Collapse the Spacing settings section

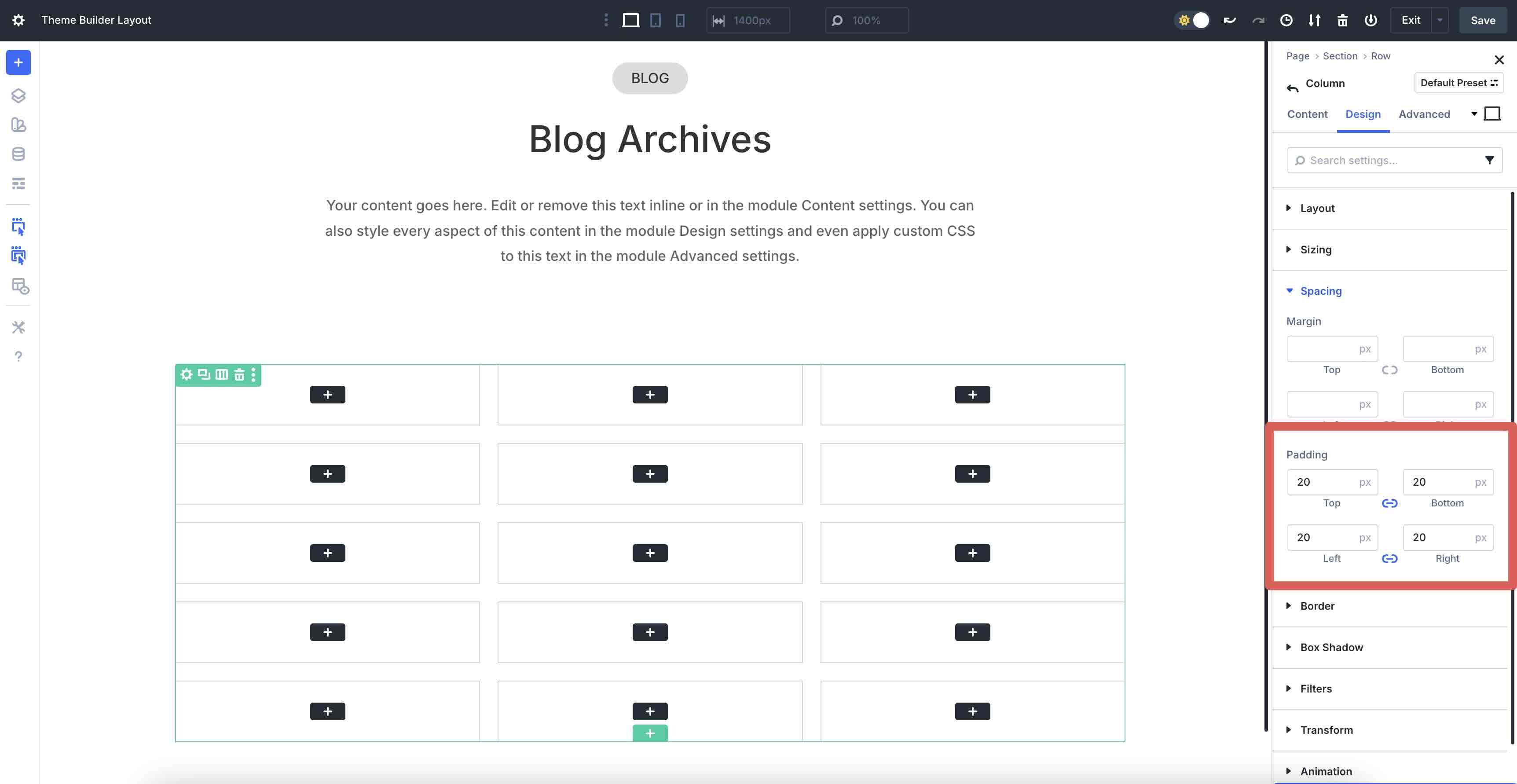click(x=1321, y=290)
